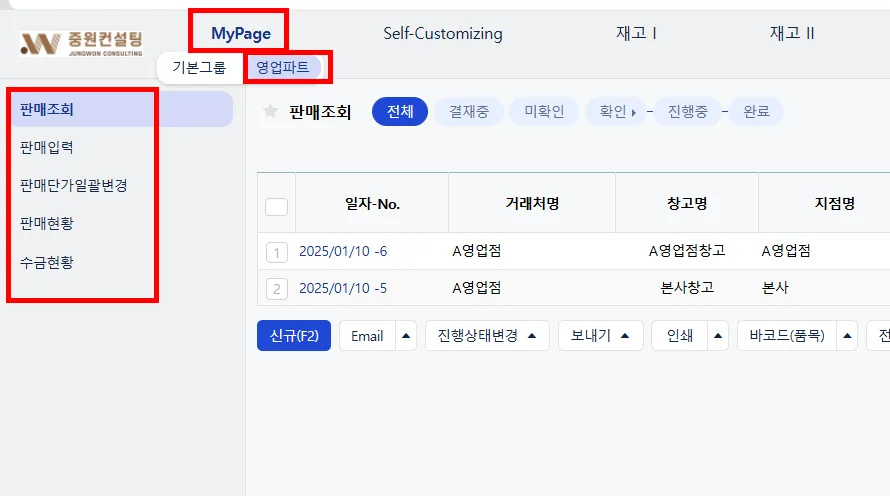The height and width of the screenshot is (496, 890).
Task: Expand the Email button dropdown arrow
Action: 406,335
